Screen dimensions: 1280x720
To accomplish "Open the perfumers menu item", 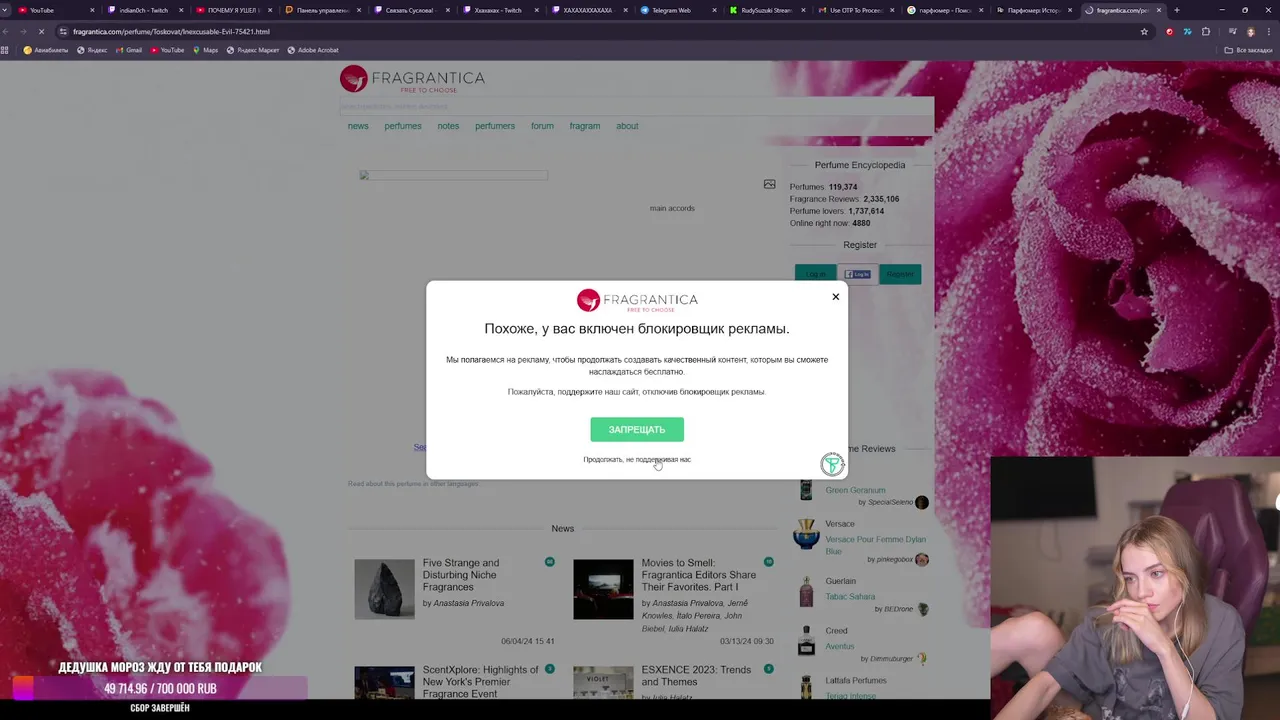I will pyautogui.click(x=495, y=126).
